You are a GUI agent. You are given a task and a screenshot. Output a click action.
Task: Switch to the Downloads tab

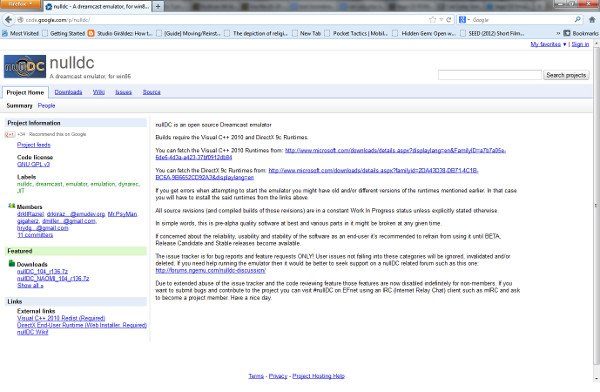coord(68,92)
